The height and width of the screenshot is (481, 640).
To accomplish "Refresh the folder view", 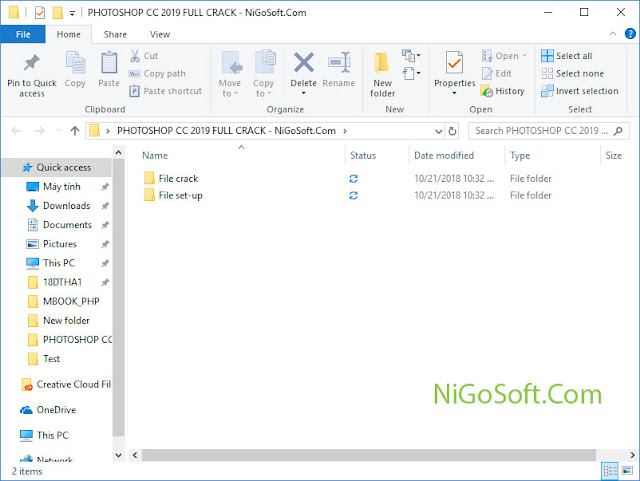I will [452, 131].
